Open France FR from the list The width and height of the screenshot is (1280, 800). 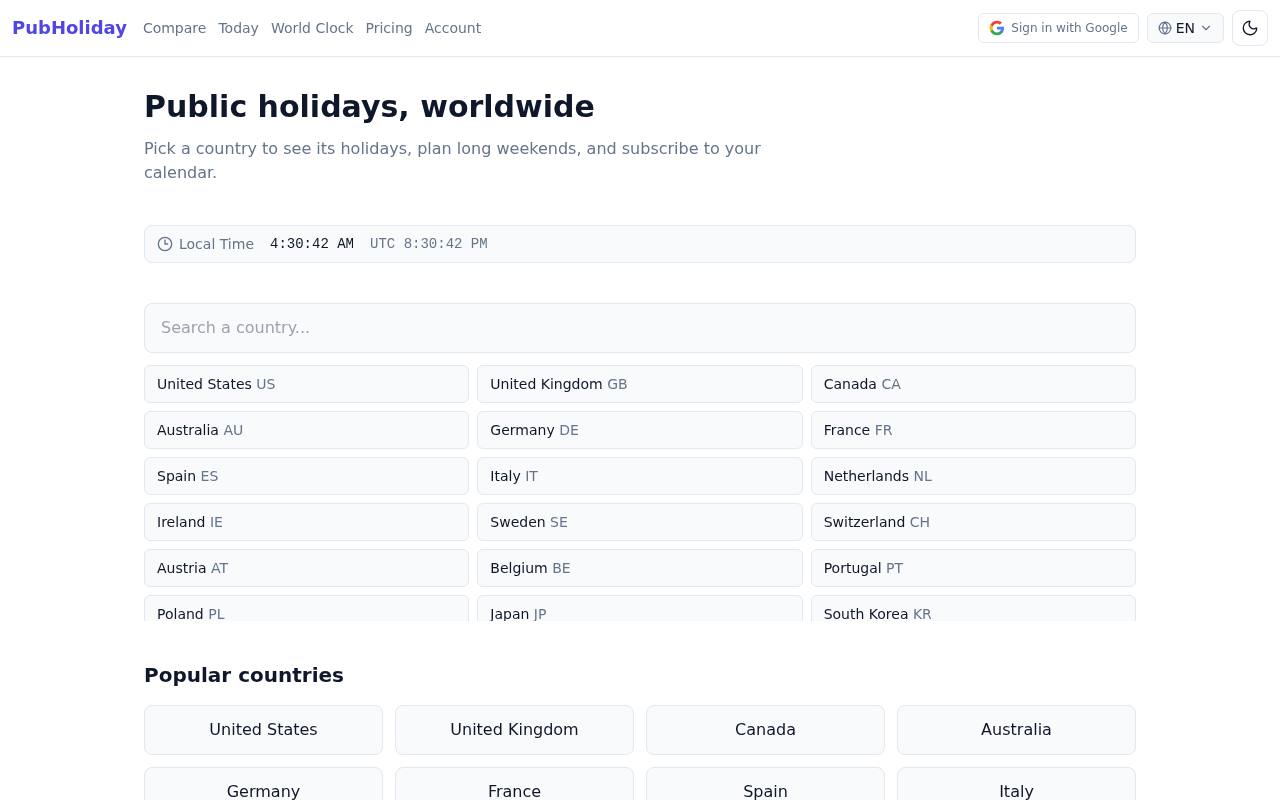pos(973,430)
